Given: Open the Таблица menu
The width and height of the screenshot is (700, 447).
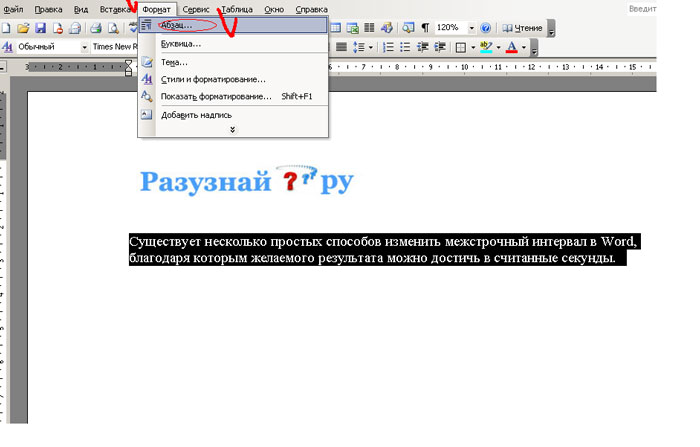Looking at the screenshot, I should pyautogui.click(x=237, y=9).
